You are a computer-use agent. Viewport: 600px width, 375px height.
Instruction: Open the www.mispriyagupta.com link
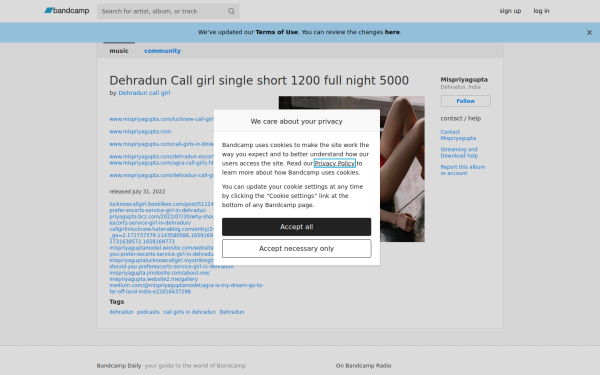140,132
